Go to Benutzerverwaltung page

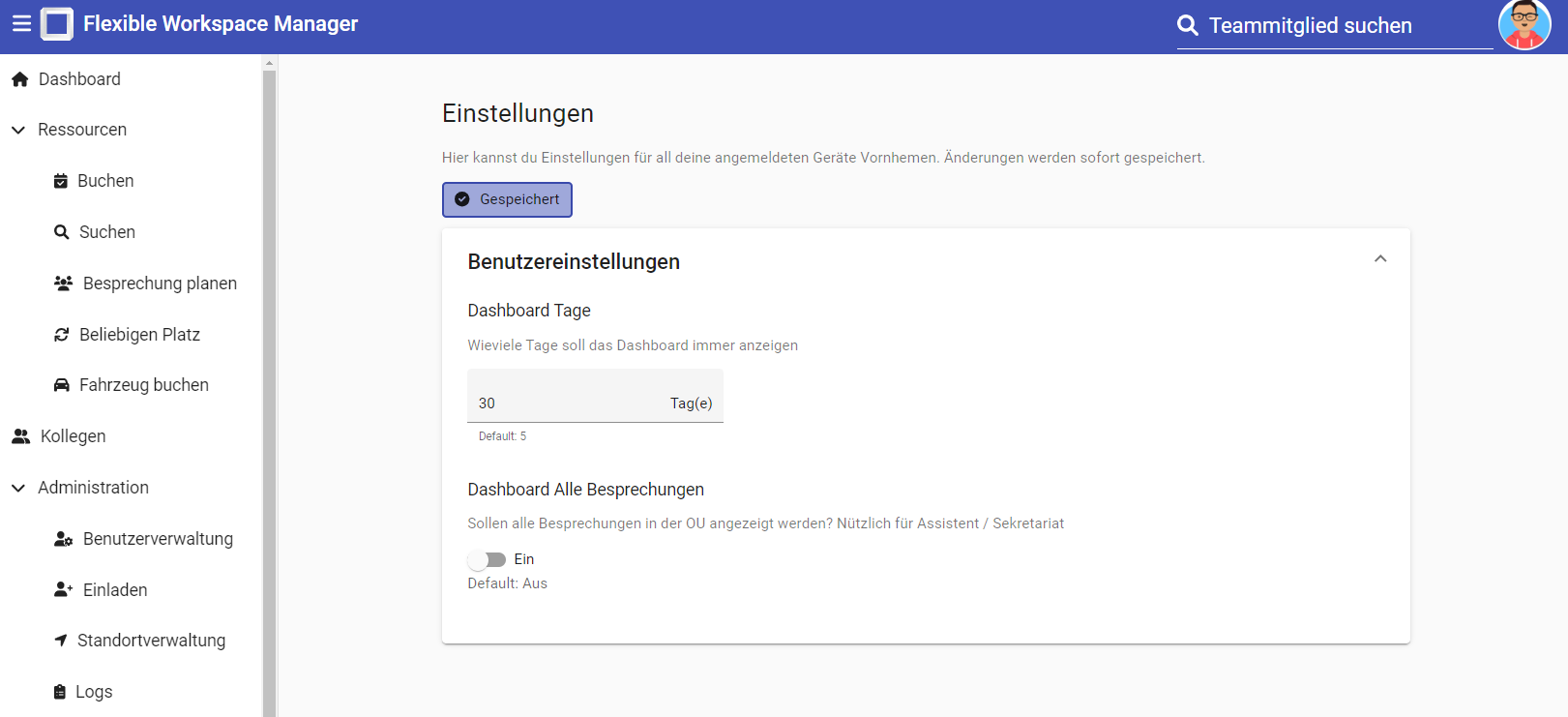[158, 539]
